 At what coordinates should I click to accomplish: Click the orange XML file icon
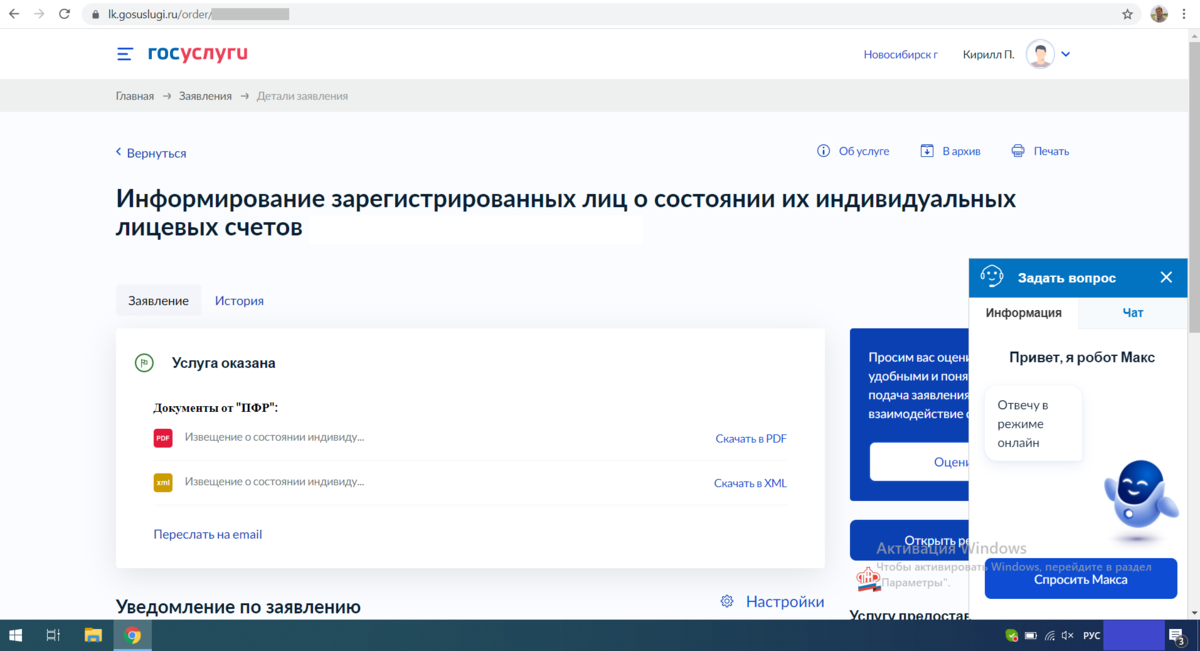(x=162, y=483)
